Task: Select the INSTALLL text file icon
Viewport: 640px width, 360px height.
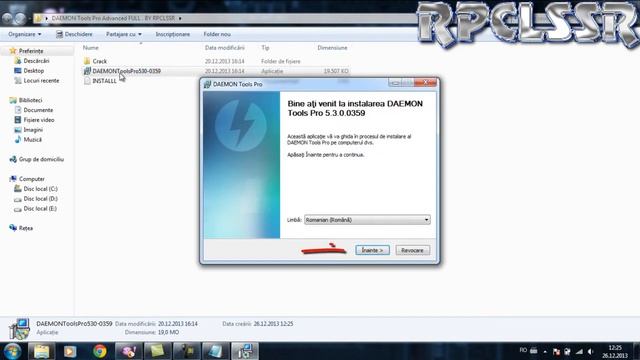Action: 87,81
